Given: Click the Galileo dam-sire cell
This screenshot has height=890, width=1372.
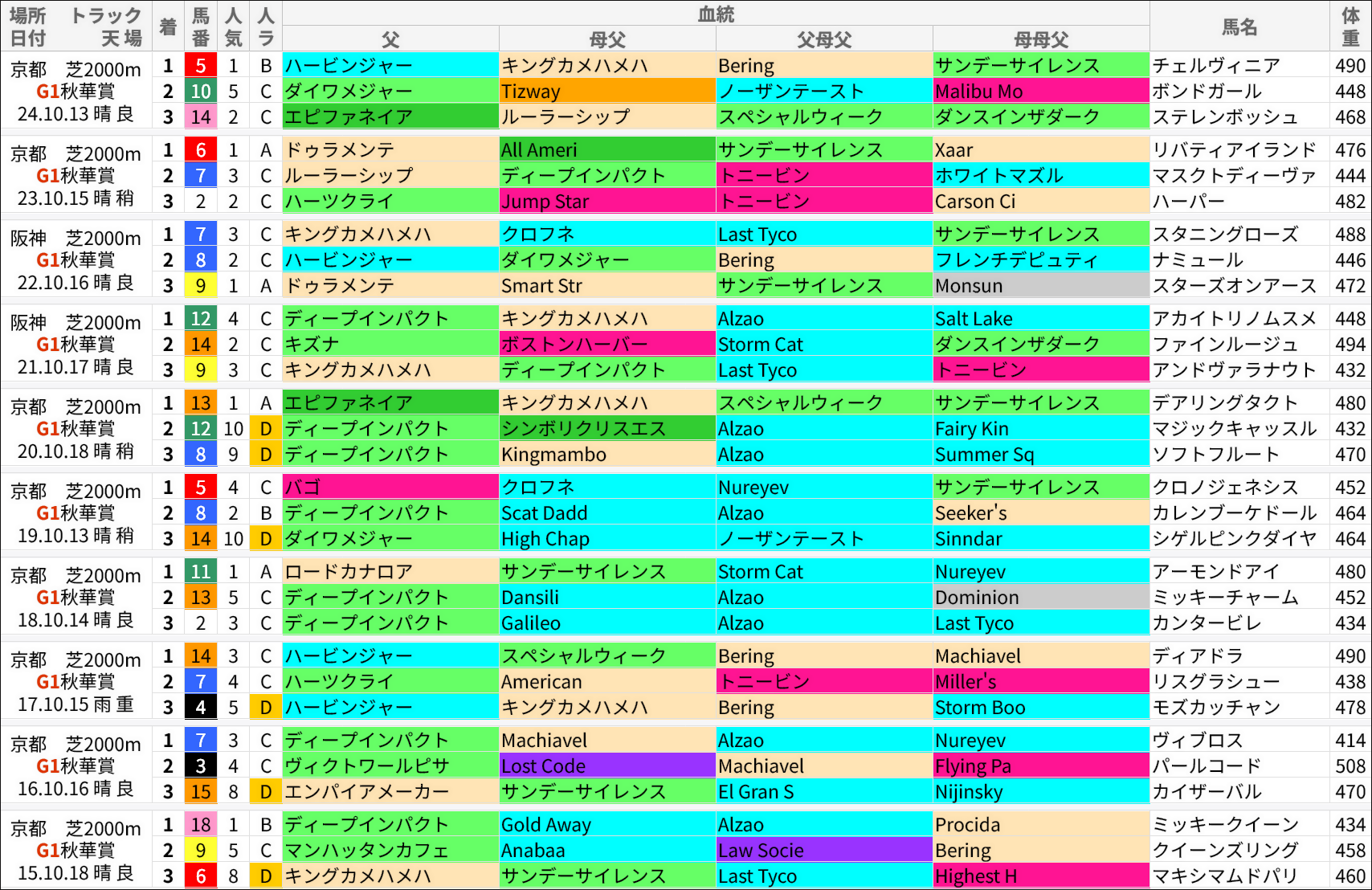Looking at the screenshot, I should [x=606, y=623].
